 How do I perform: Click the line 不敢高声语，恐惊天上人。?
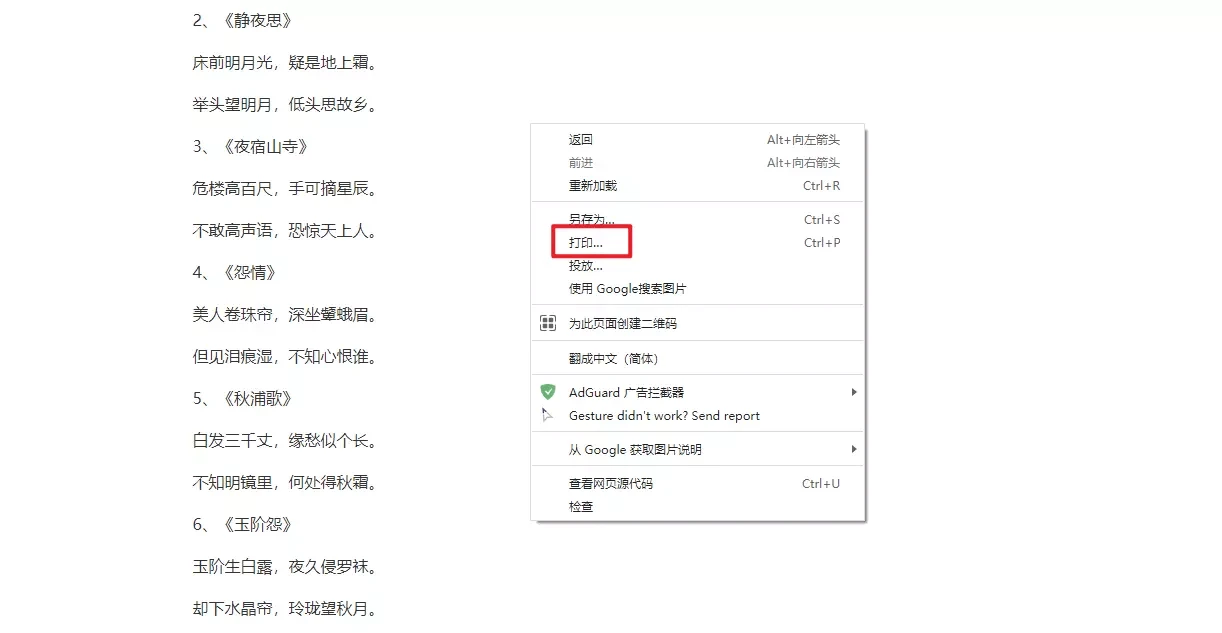287,230
